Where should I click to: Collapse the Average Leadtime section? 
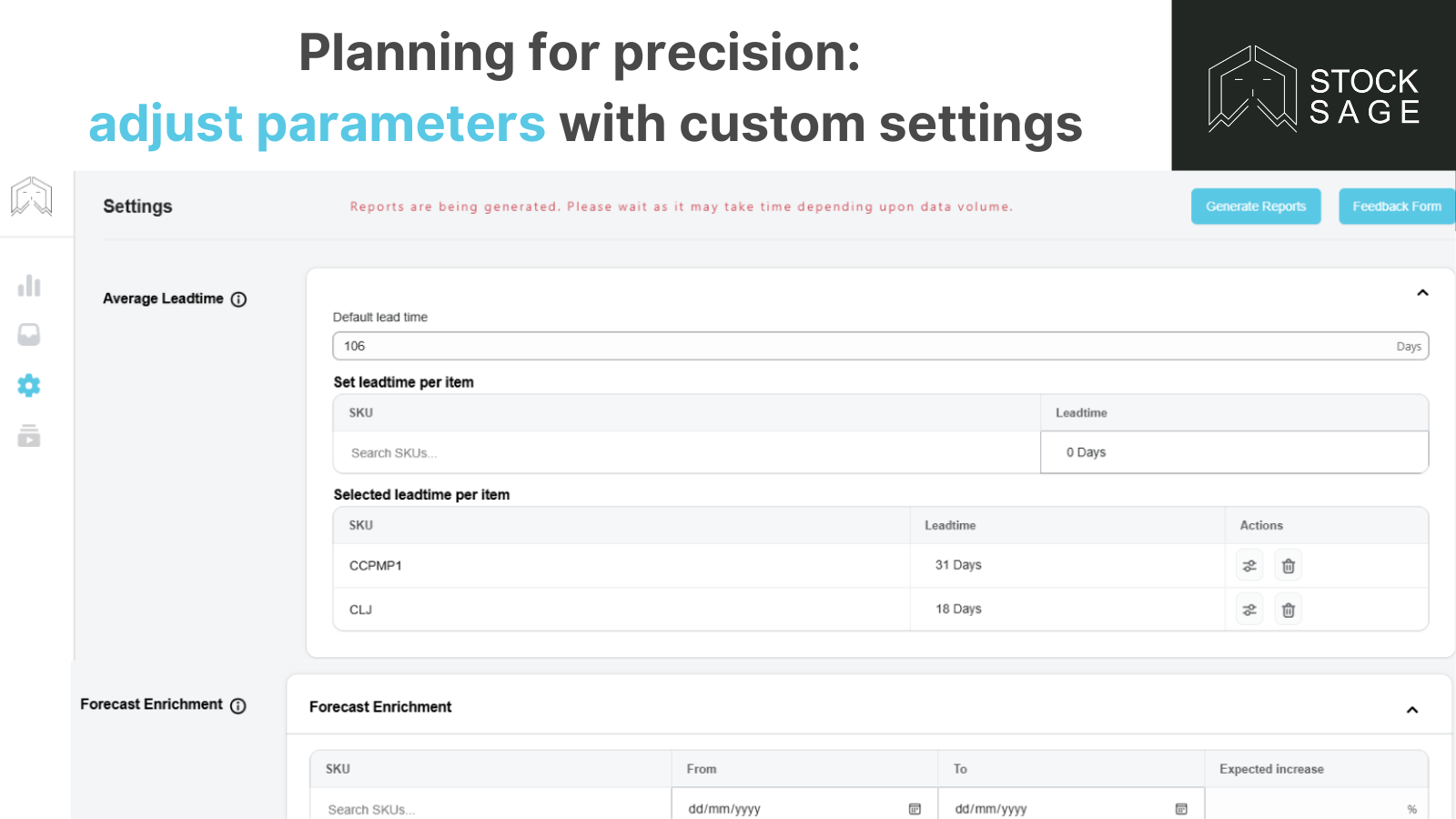tap(1422, 293)
